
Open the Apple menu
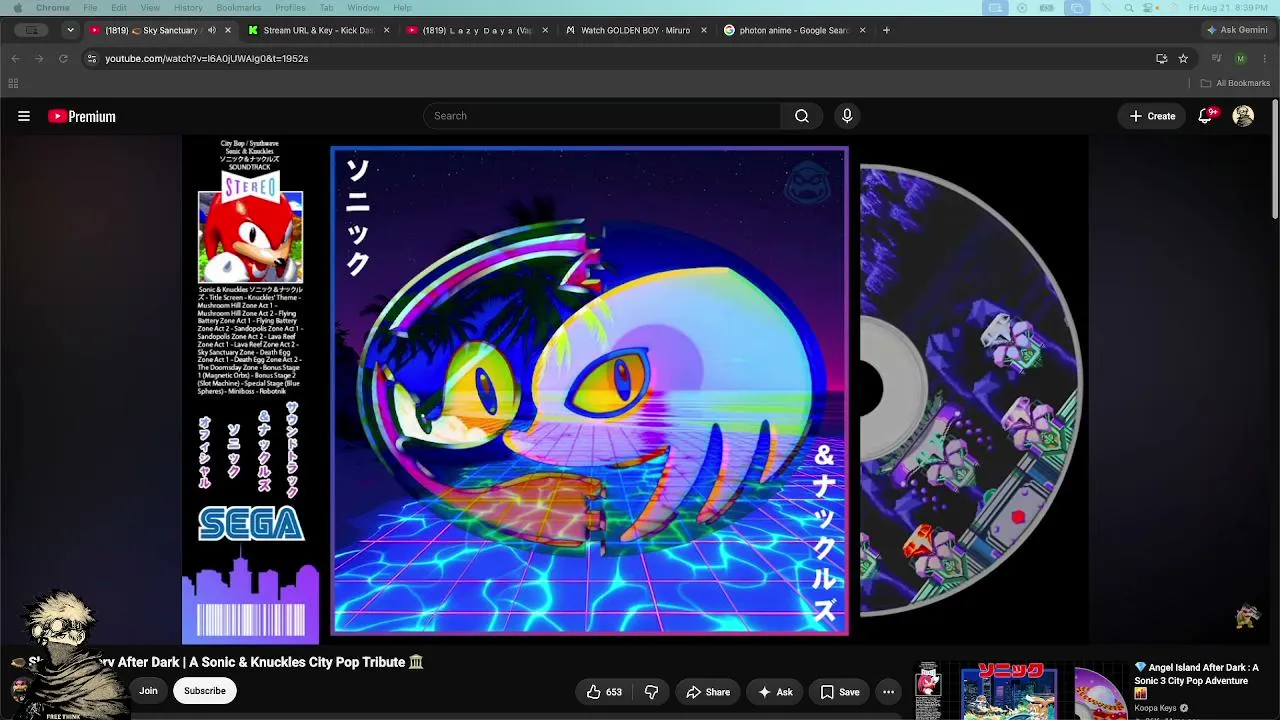coord(16,8)
